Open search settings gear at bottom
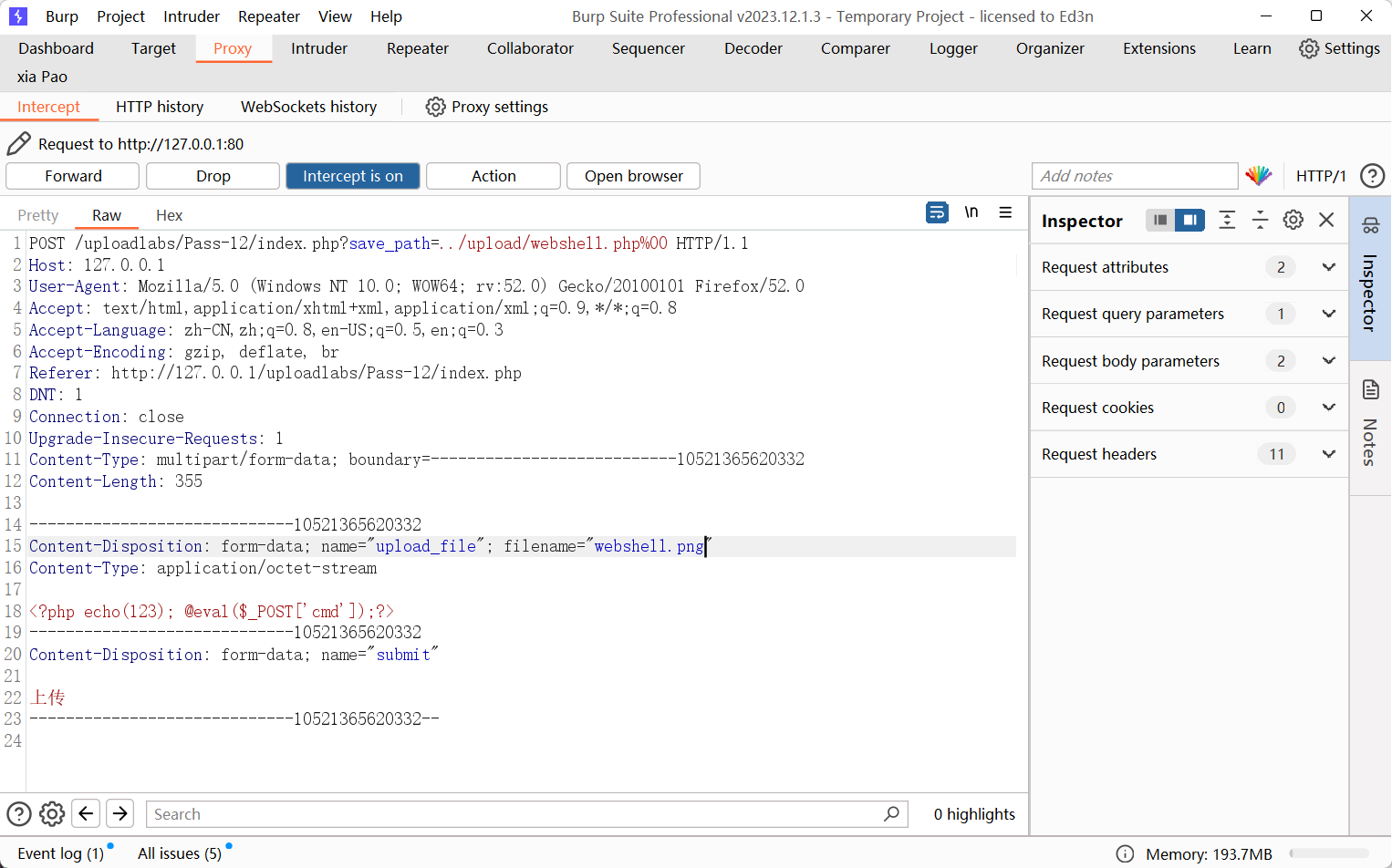1392x868 pixels. tap(52, 813)
